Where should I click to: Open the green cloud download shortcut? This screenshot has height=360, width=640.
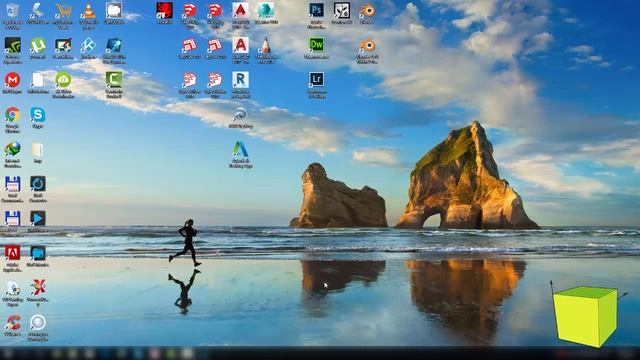click(x=63, y=80)
